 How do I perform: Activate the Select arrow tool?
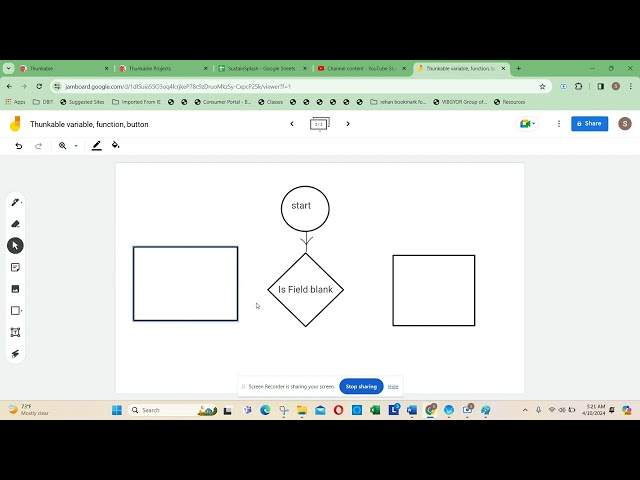16,246
